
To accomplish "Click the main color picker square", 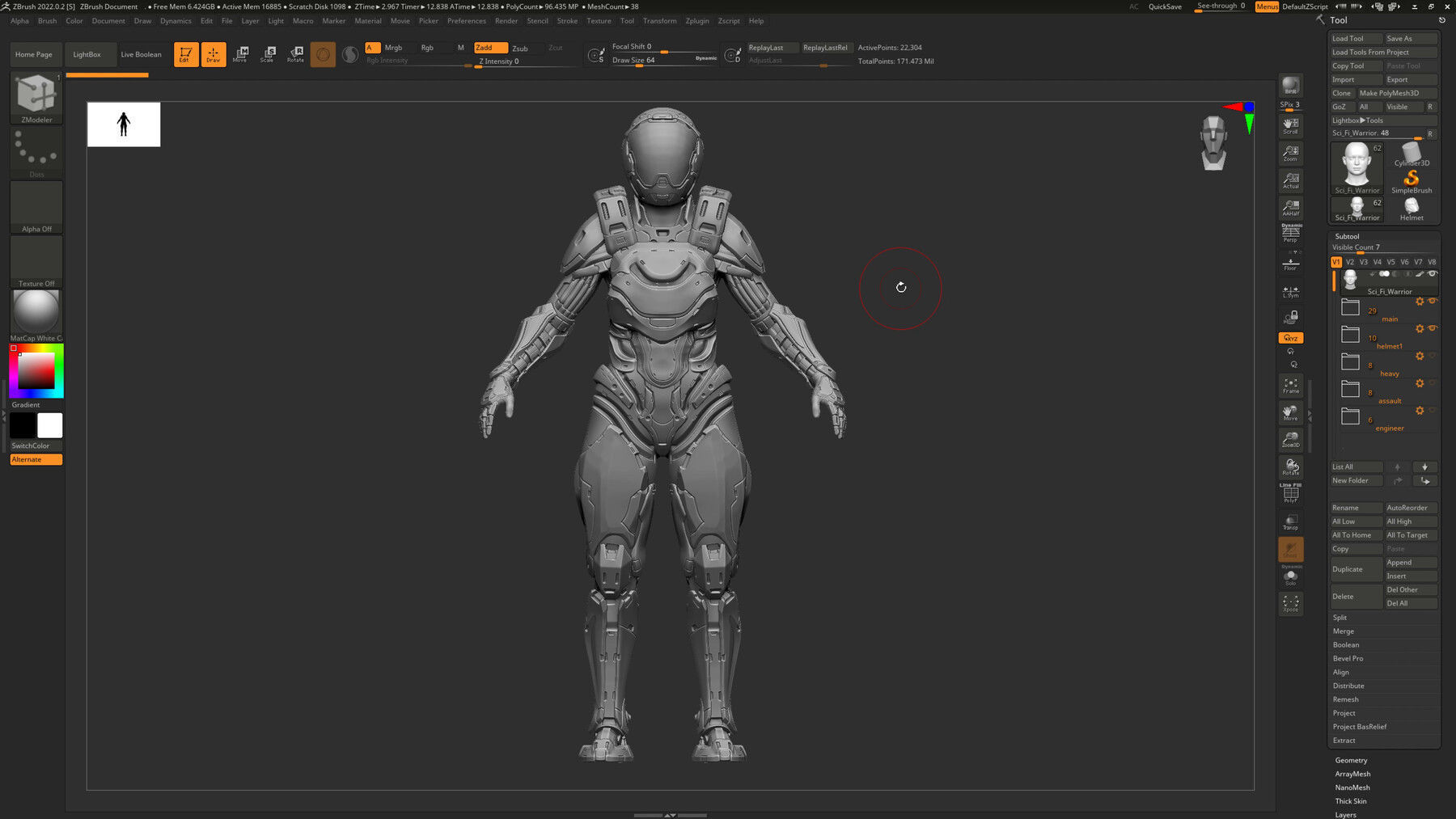I will point(36,370).
